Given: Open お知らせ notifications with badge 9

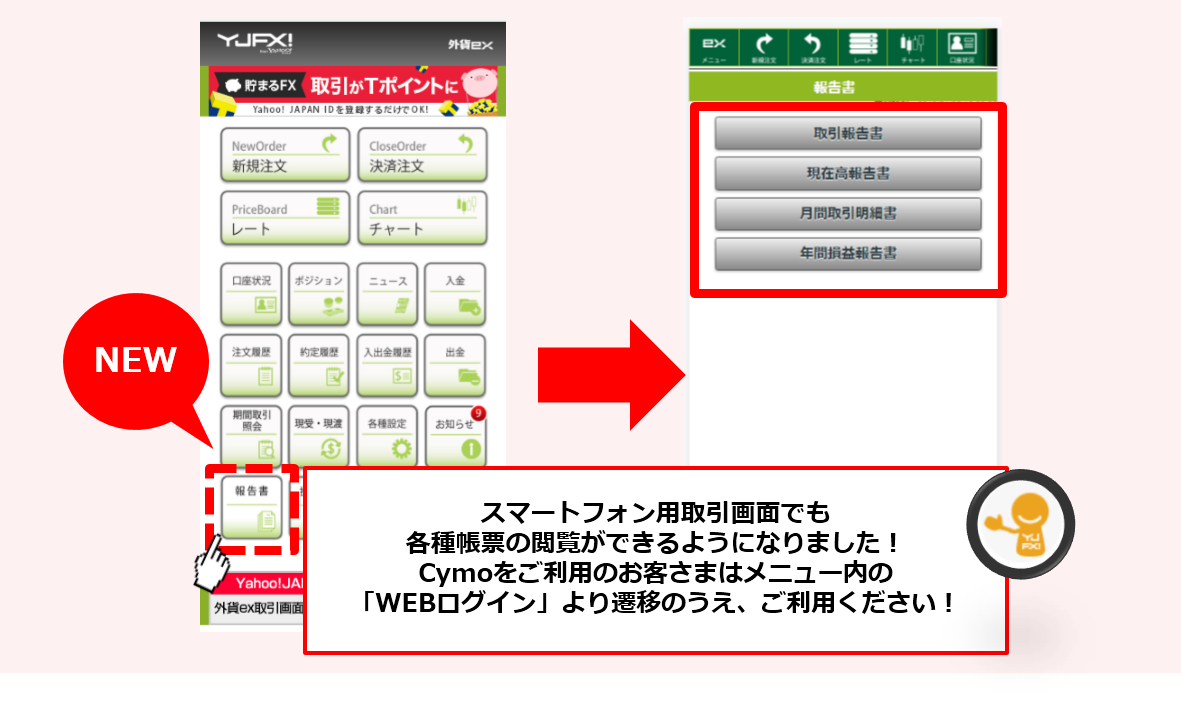Looking at the screenshot, I should click(455, 432).
